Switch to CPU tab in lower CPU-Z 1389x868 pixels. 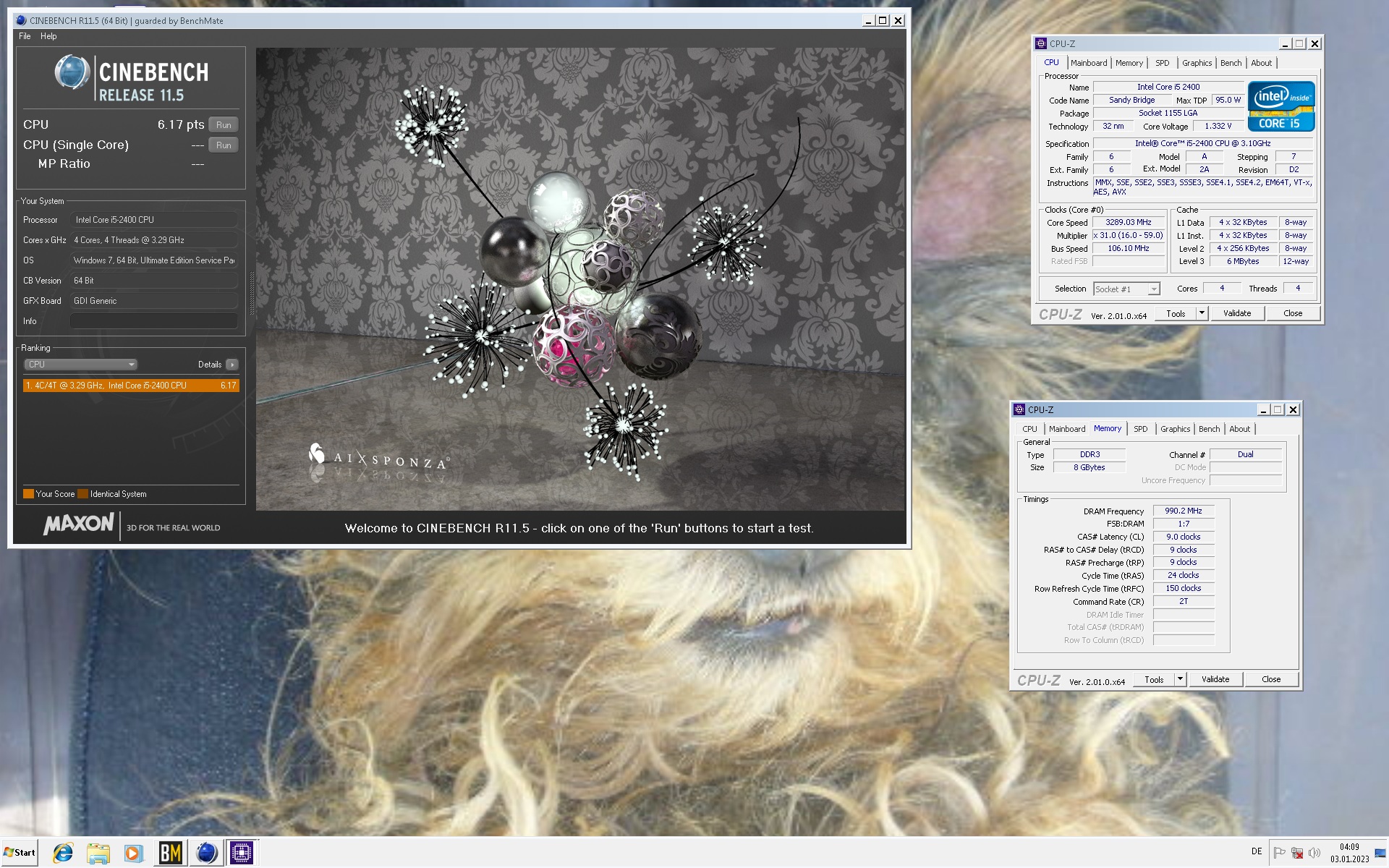[x=1029, y=429]
